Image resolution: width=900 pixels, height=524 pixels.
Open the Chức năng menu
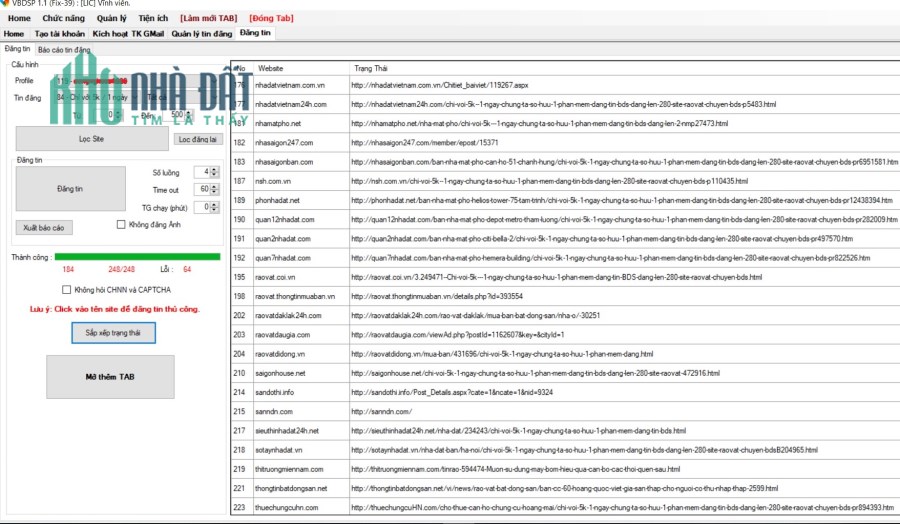(x=63, y=18)
